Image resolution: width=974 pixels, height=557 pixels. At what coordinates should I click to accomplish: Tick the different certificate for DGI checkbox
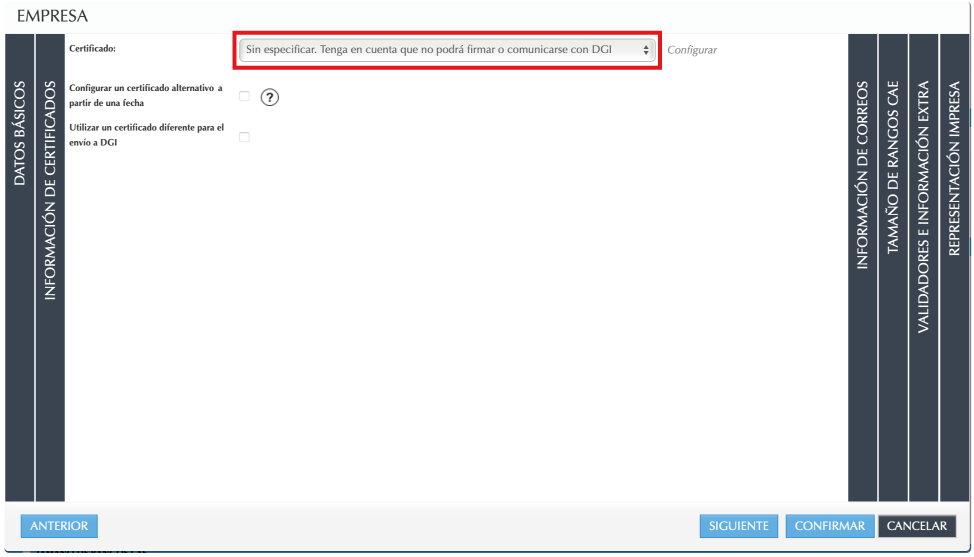pos(244,136)
